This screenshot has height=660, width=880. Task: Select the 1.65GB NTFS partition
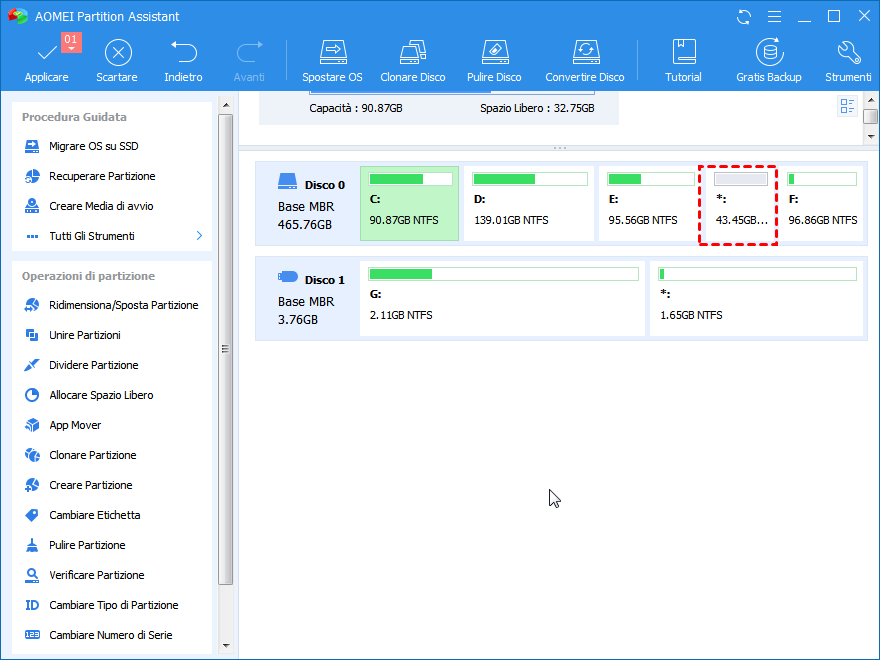pyautogui.click(x=756, y=298)
